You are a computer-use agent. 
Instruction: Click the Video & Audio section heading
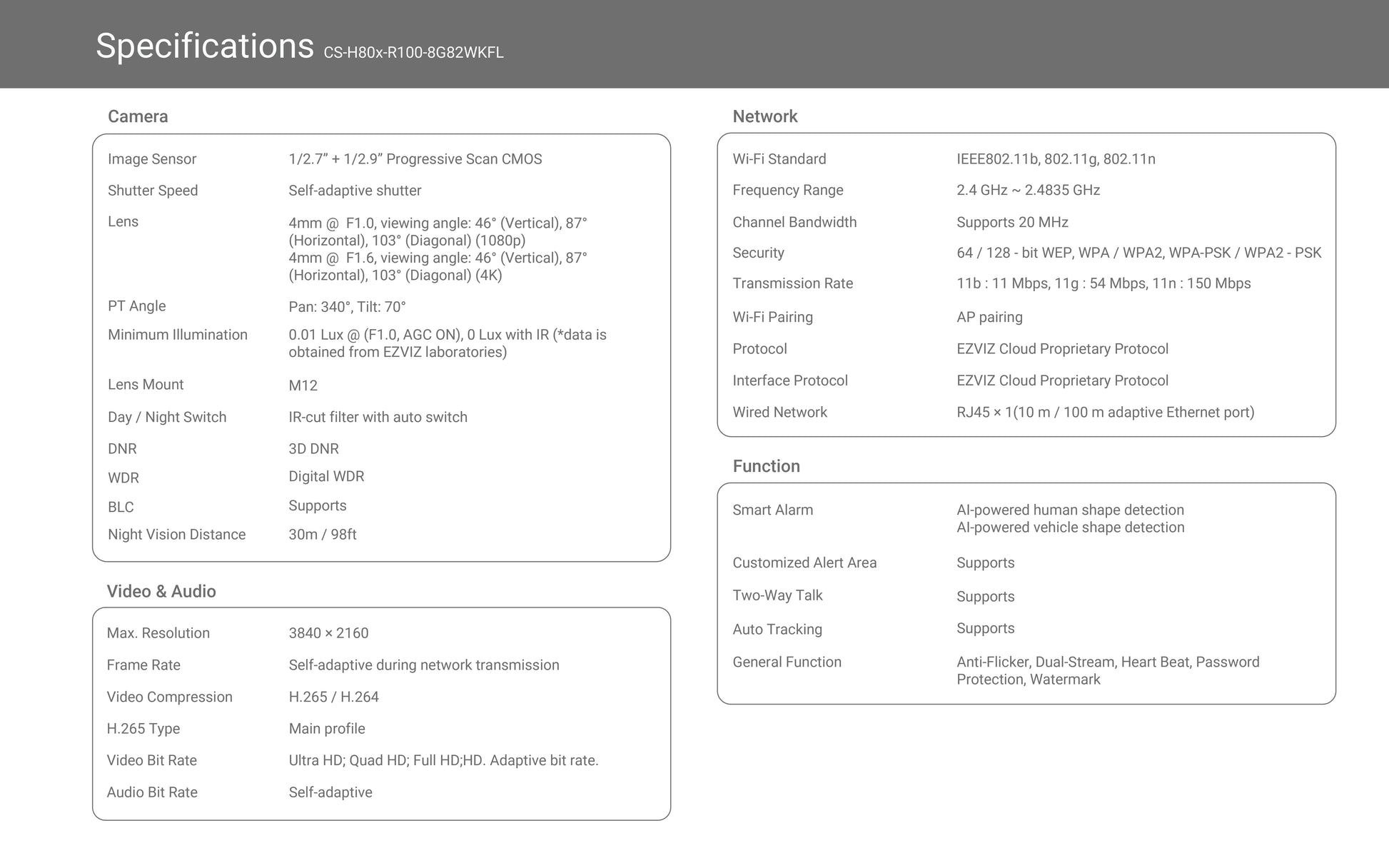(x=161, y=591)
